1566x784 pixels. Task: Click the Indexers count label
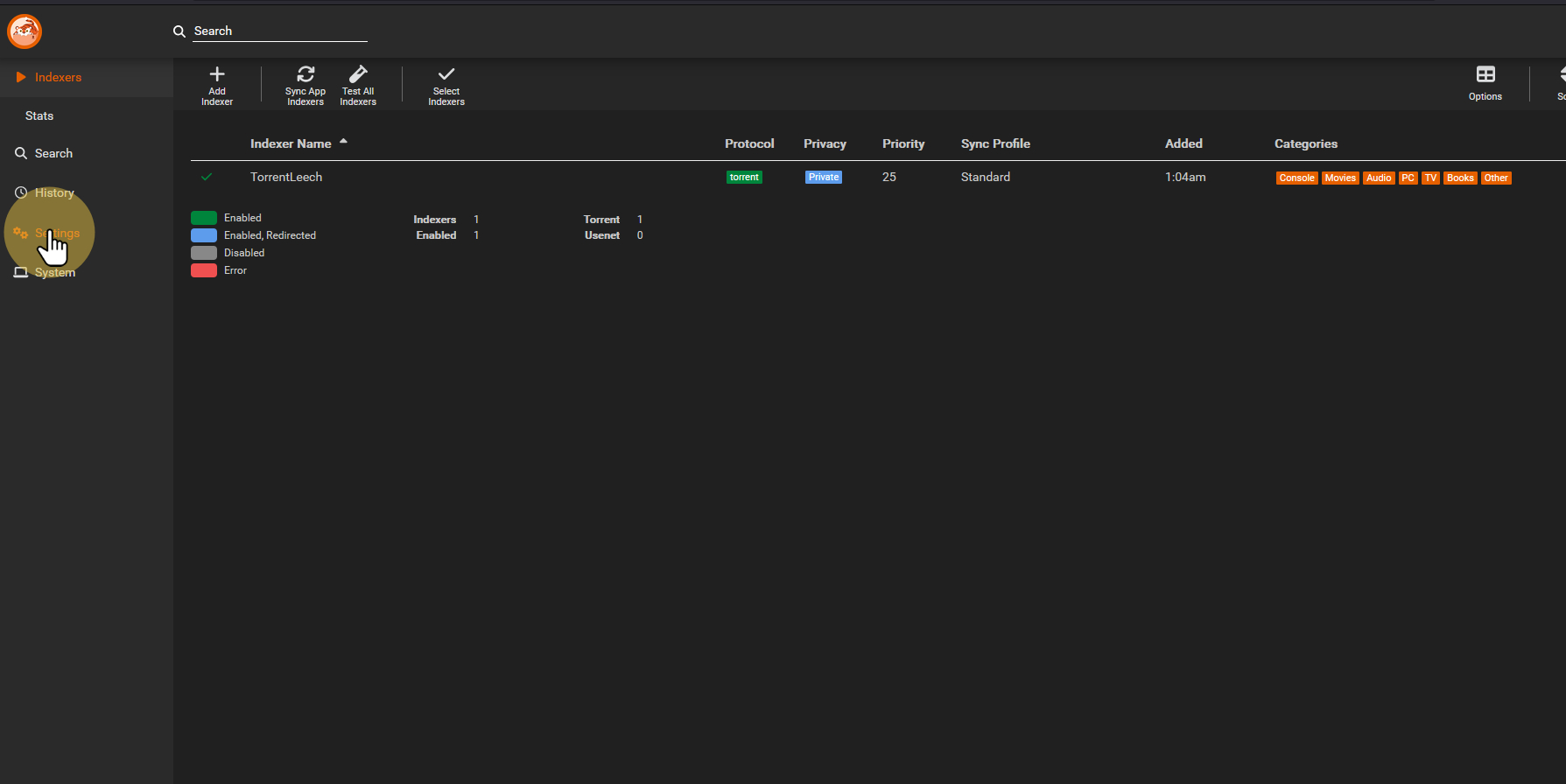(435, 220)
